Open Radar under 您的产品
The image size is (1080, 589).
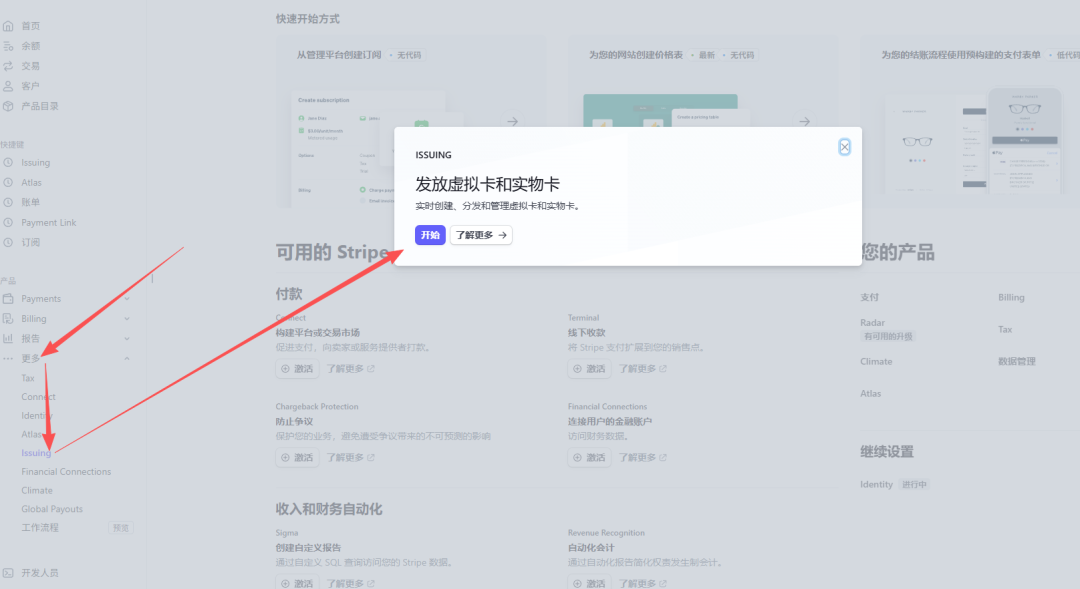pyautogui.click(x=872, y=322)
